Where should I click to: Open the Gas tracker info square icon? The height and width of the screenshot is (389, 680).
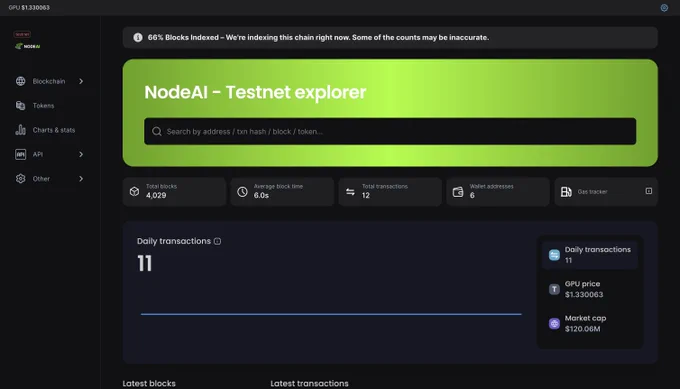click(x=648, y=191)
